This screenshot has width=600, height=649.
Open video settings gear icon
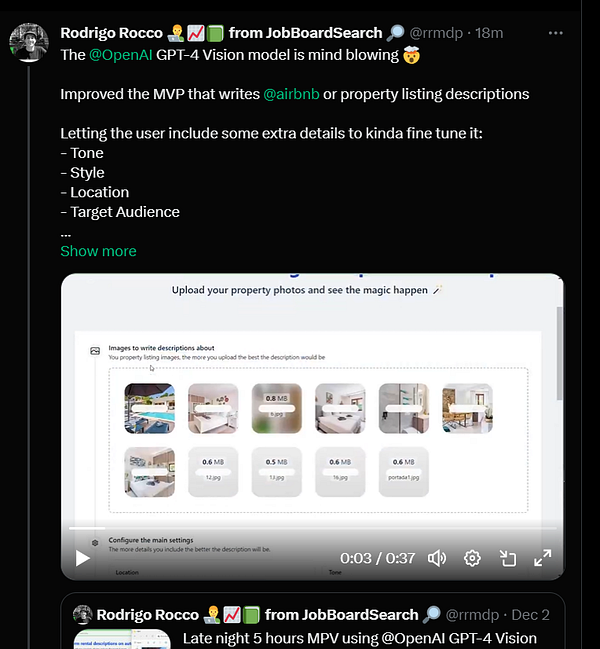[473, 558]
